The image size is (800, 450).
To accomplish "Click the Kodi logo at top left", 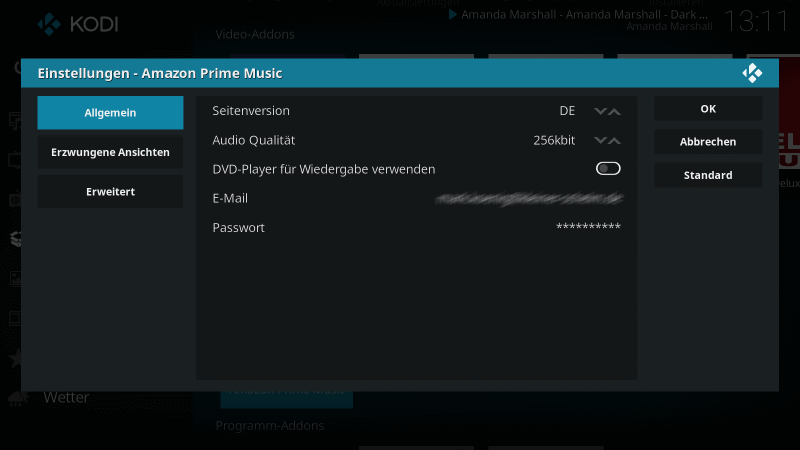I will 78,24.
